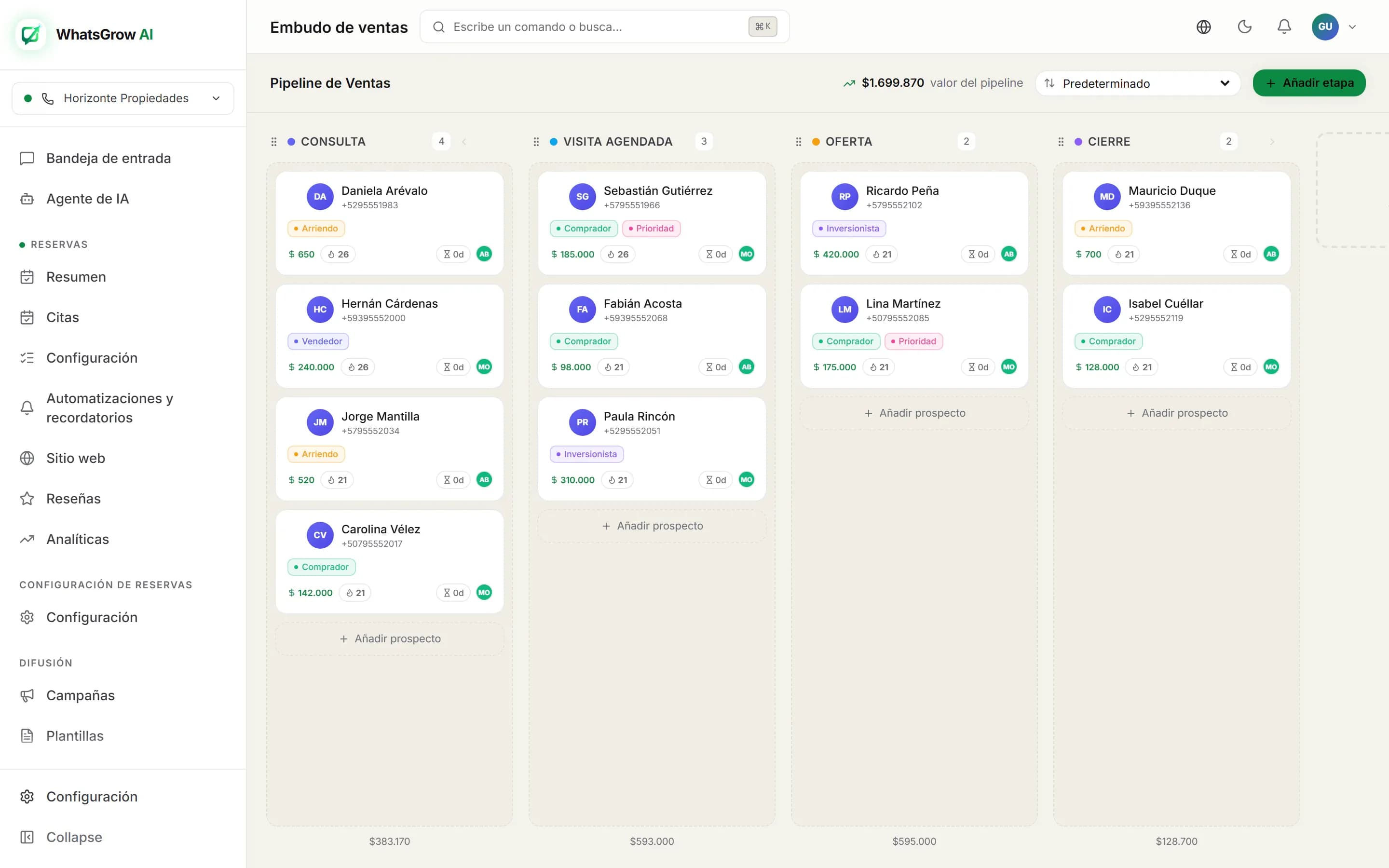
Task: Open language globe icon in header
Action: pyautogui.click(x=1204, y=27)
